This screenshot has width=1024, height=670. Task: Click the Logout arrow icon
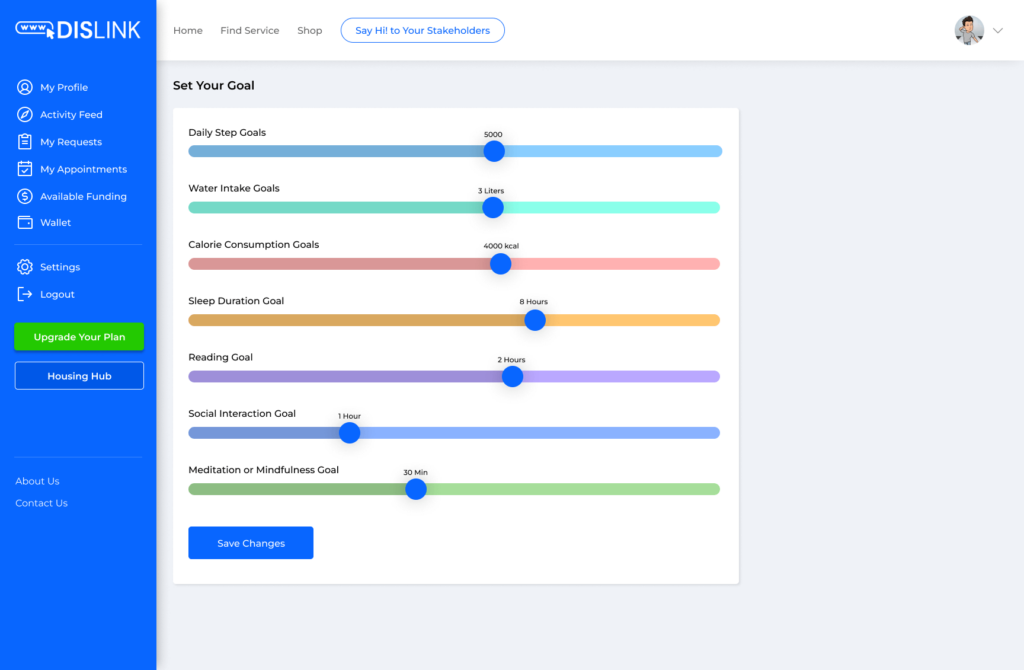(25, 294)
